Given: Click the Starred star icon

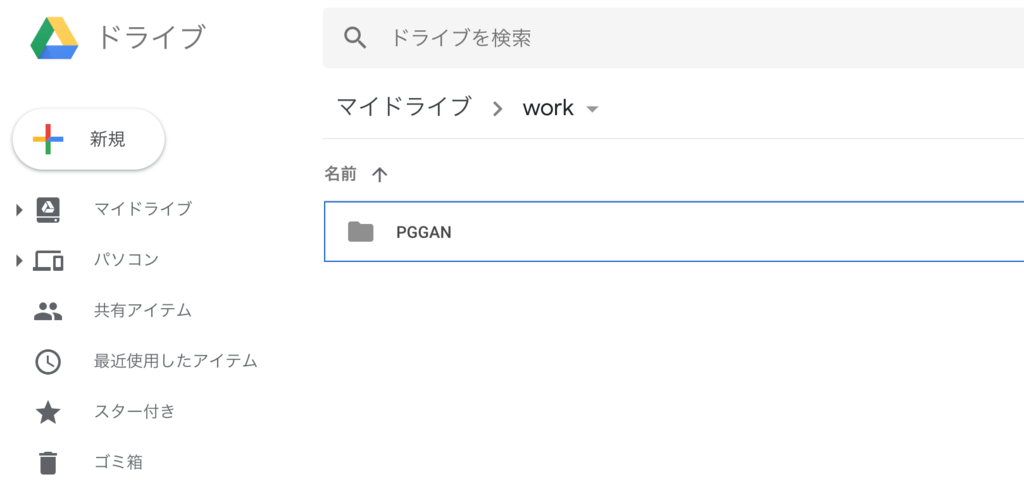Looking at the screenshot, I should (48, 412).
